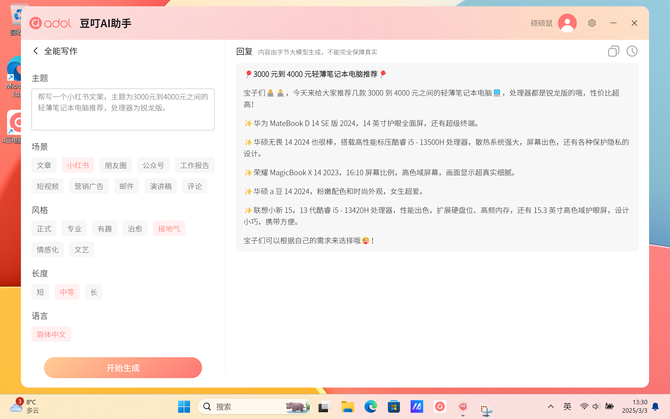Viewport: 670px width, 419px height.
Task: Select the 工作报告 scene tag
Action: (x=194, y=165)
